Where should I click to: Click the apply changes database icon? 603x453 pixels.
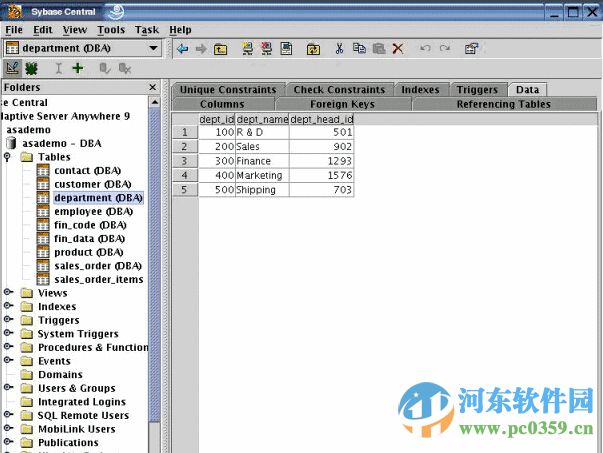[105, 68]
